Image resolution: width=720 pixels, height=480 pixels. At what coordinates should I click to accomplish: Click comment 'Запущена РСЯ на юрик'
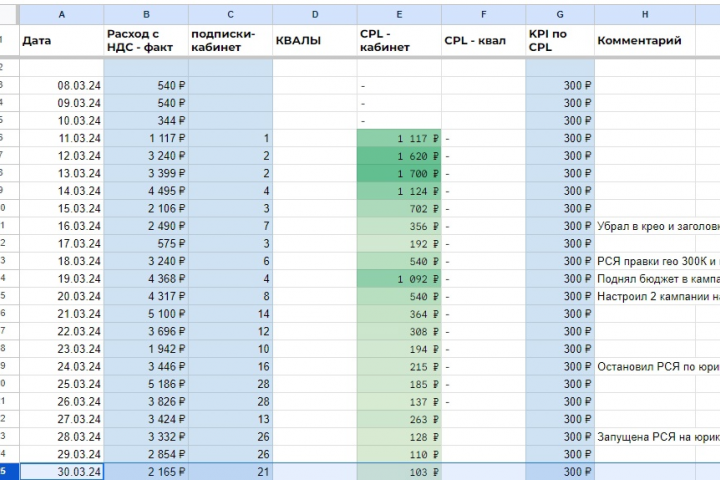pos(658,437)
